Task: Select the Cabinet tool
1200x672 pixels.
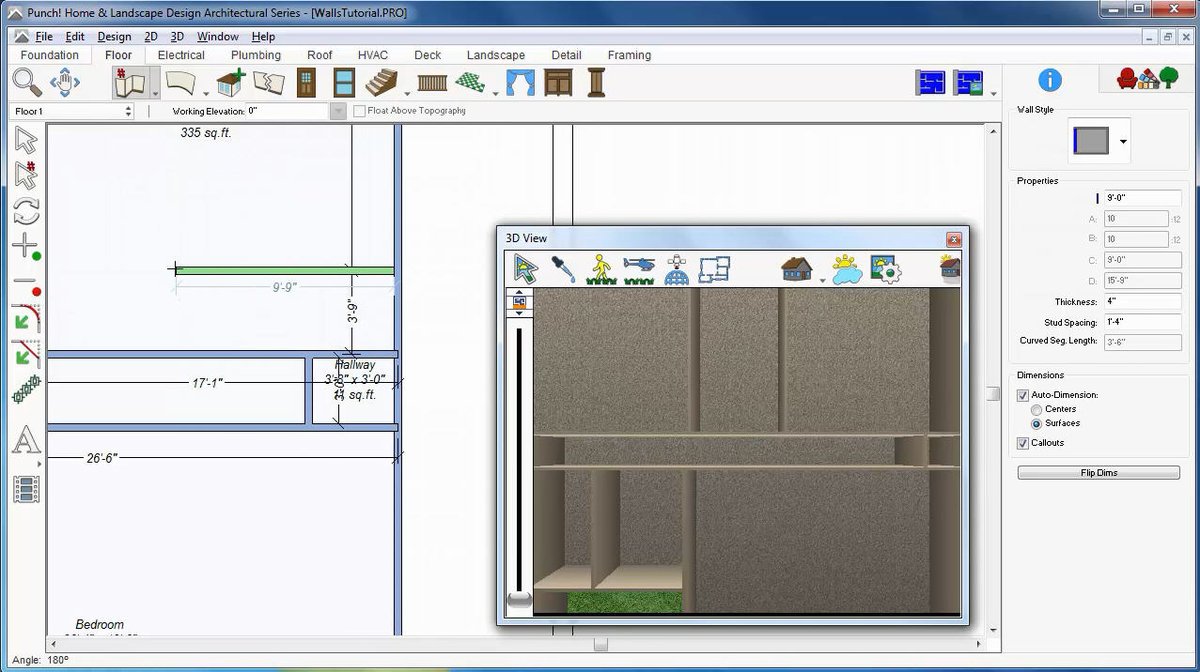Action: pos(558,82)
